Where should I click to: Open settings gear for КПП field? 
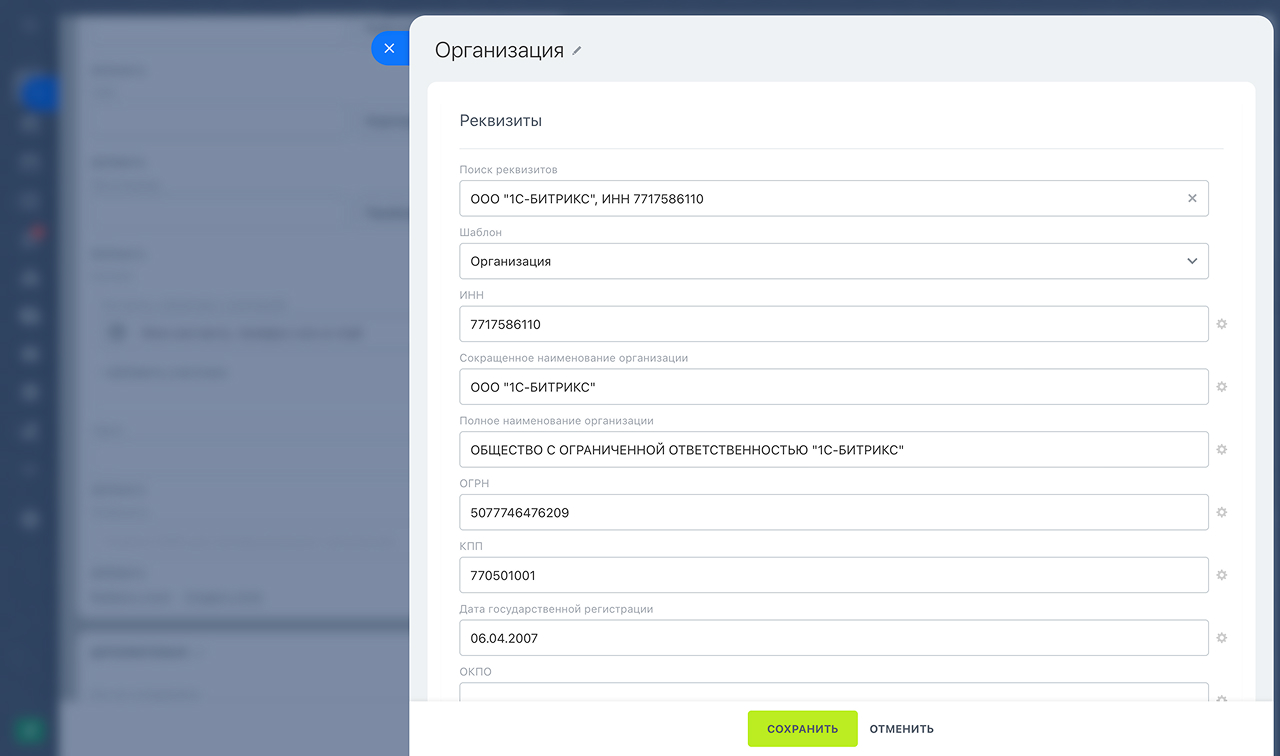tap(1222, 575)
